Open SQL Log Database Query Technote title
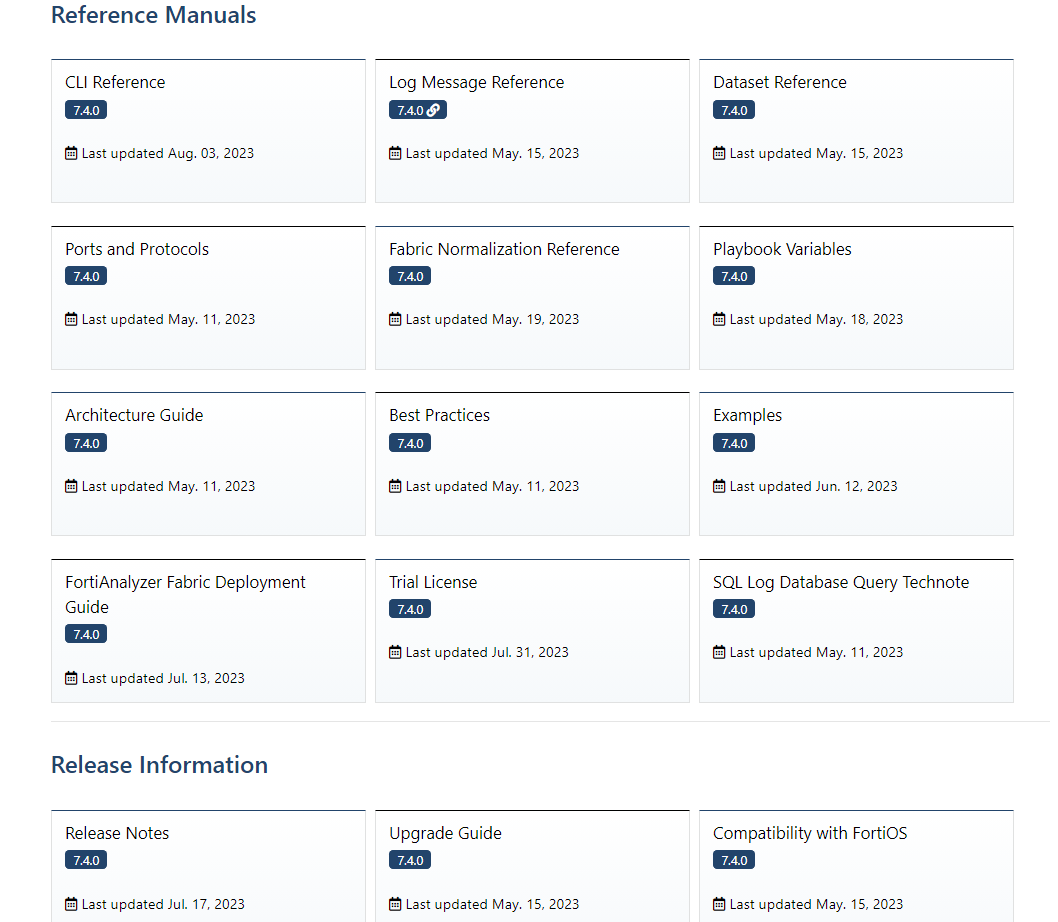Screen dimensions: 1058x922 click(841, 582)
